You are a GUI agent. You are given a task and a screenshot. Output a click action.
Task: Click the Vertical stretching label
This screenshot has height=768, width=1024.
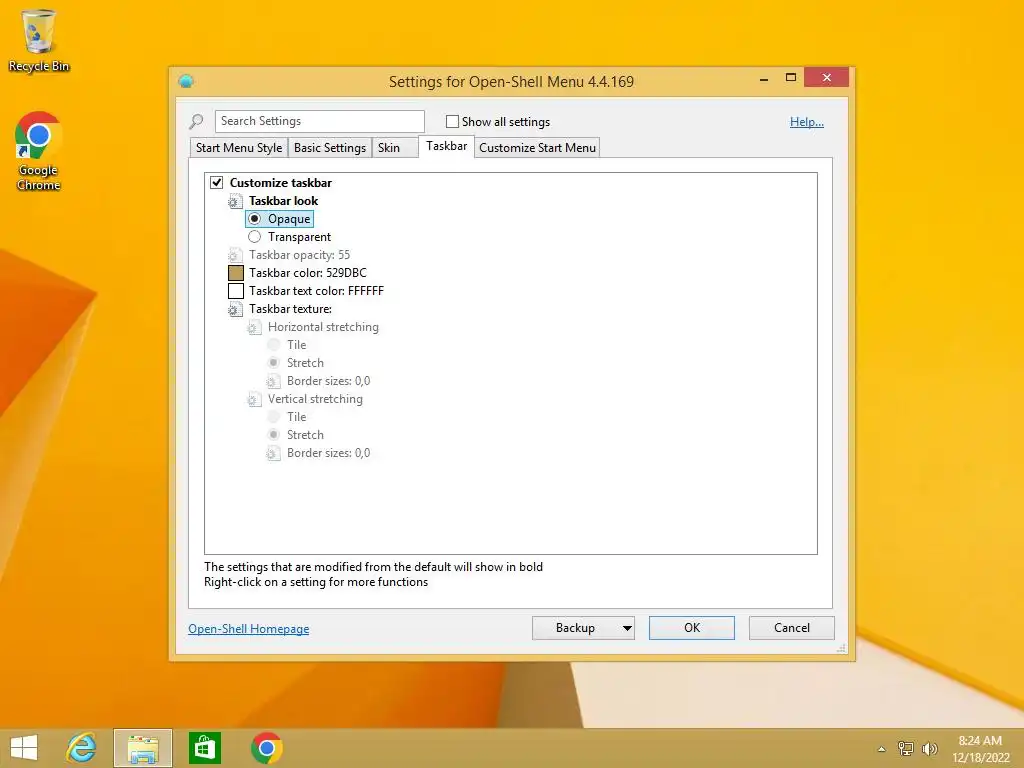(x=315, y=399)
